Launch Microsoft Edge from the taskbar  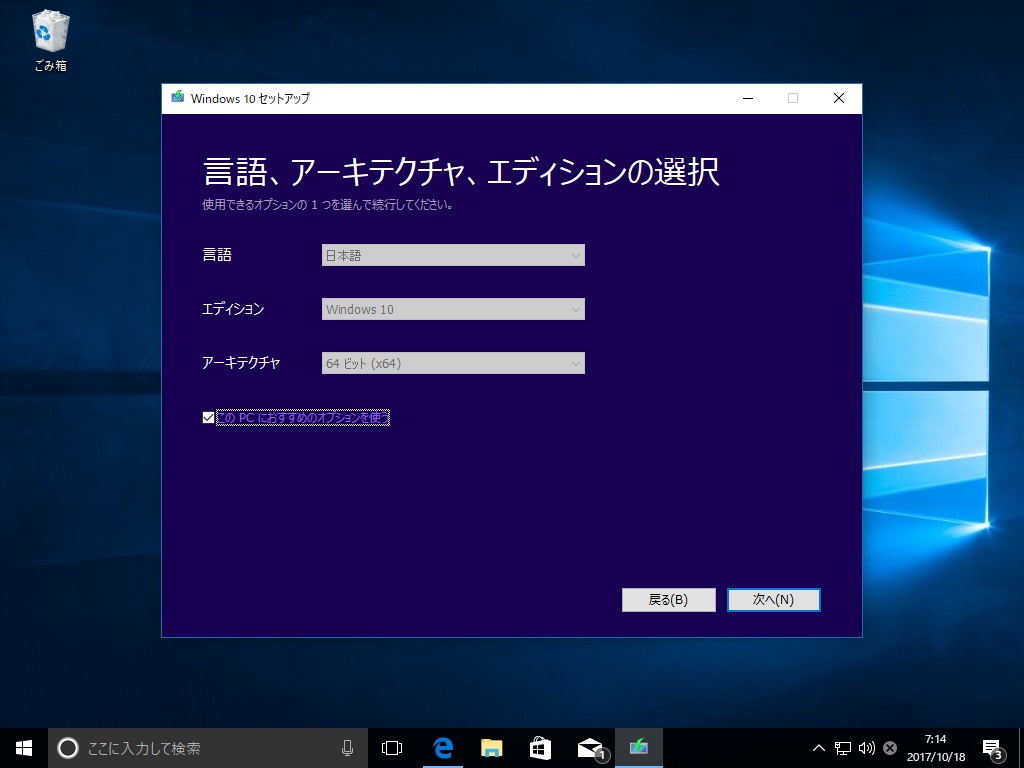[x=442, y=748]
